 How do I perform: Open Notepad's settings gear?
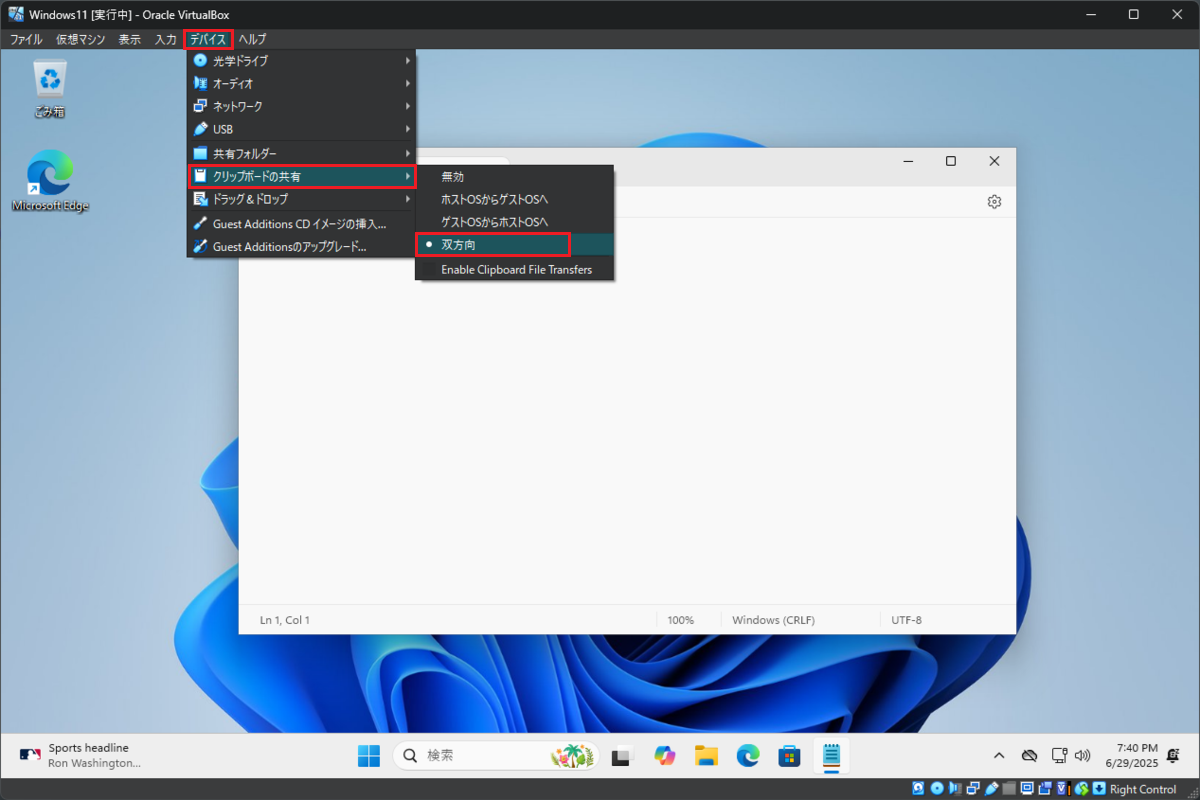994,202
